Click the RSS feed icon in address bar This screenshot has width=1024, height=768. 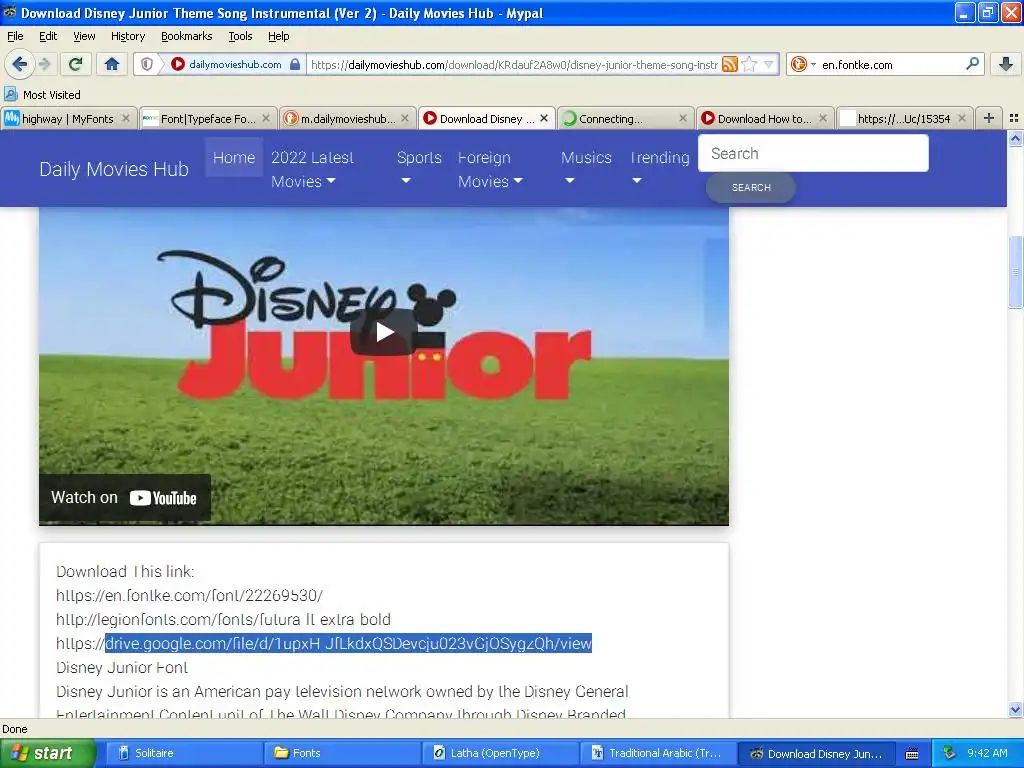[x=730, y=64]
